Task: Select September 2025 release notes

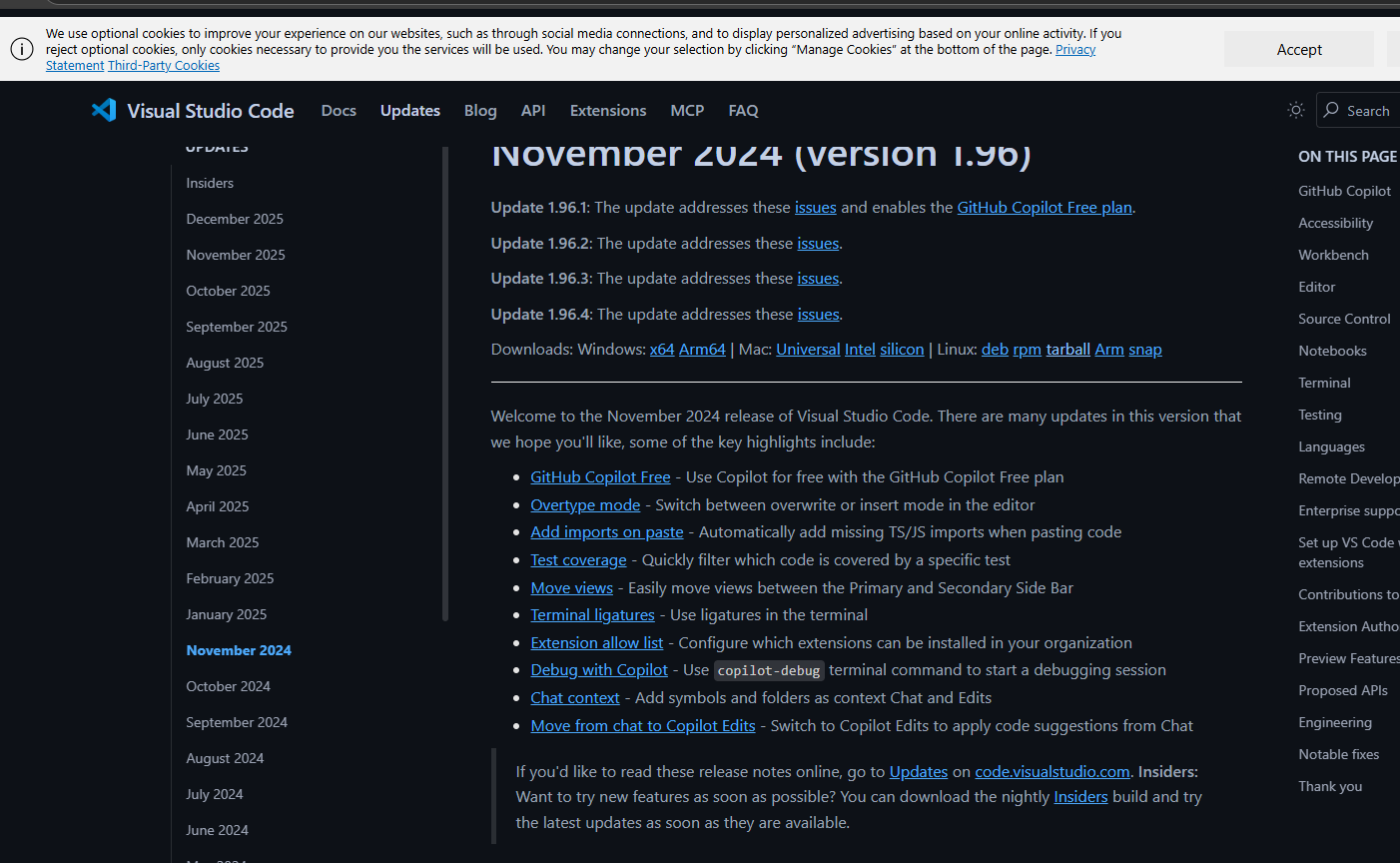Action: (x=237, y=327)
